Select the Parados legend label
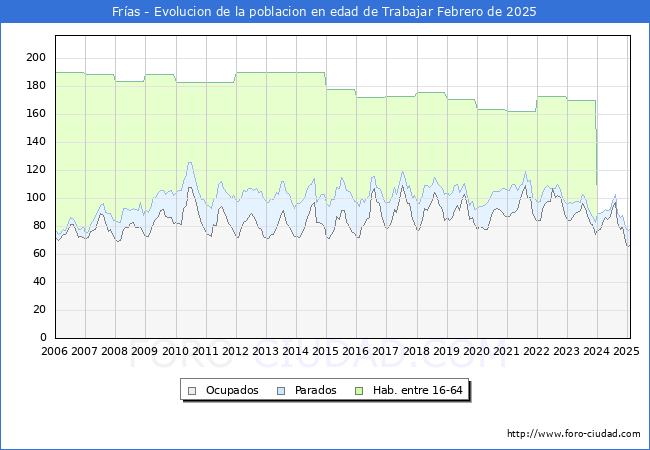 (x=315, y=390)
